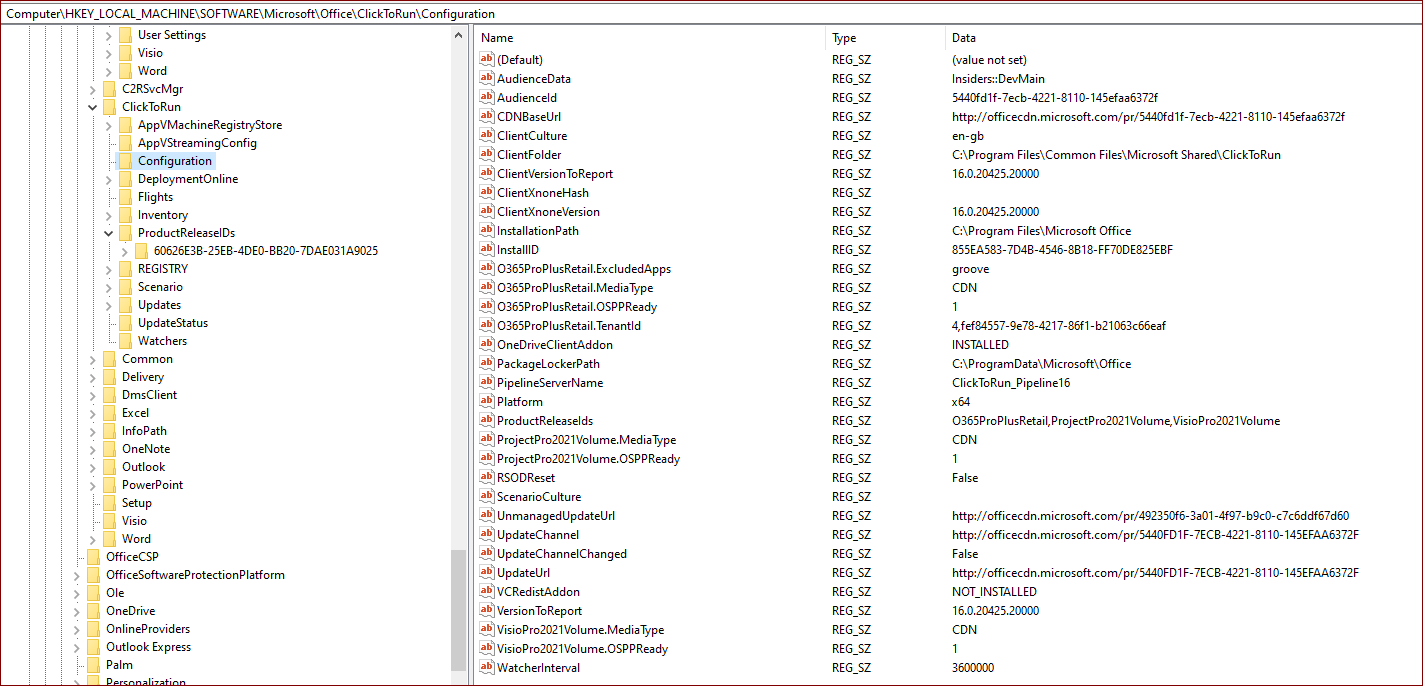This screenshot has width=1423, height=686.
Task: Click the UpdateChannel string value icon
Action: (x=487, y=535)
